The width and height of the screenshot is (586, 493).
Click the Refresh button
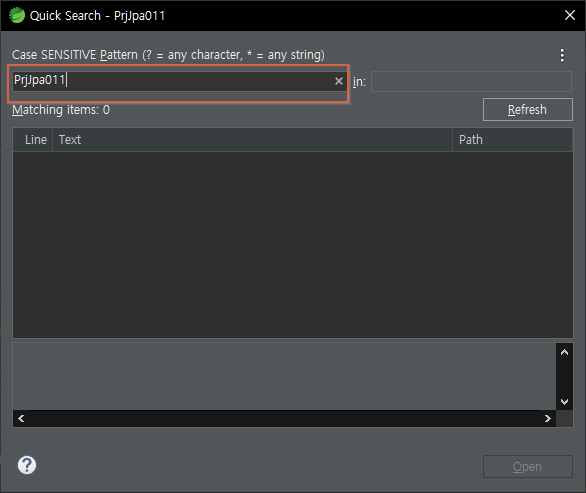tap(528, 110)
